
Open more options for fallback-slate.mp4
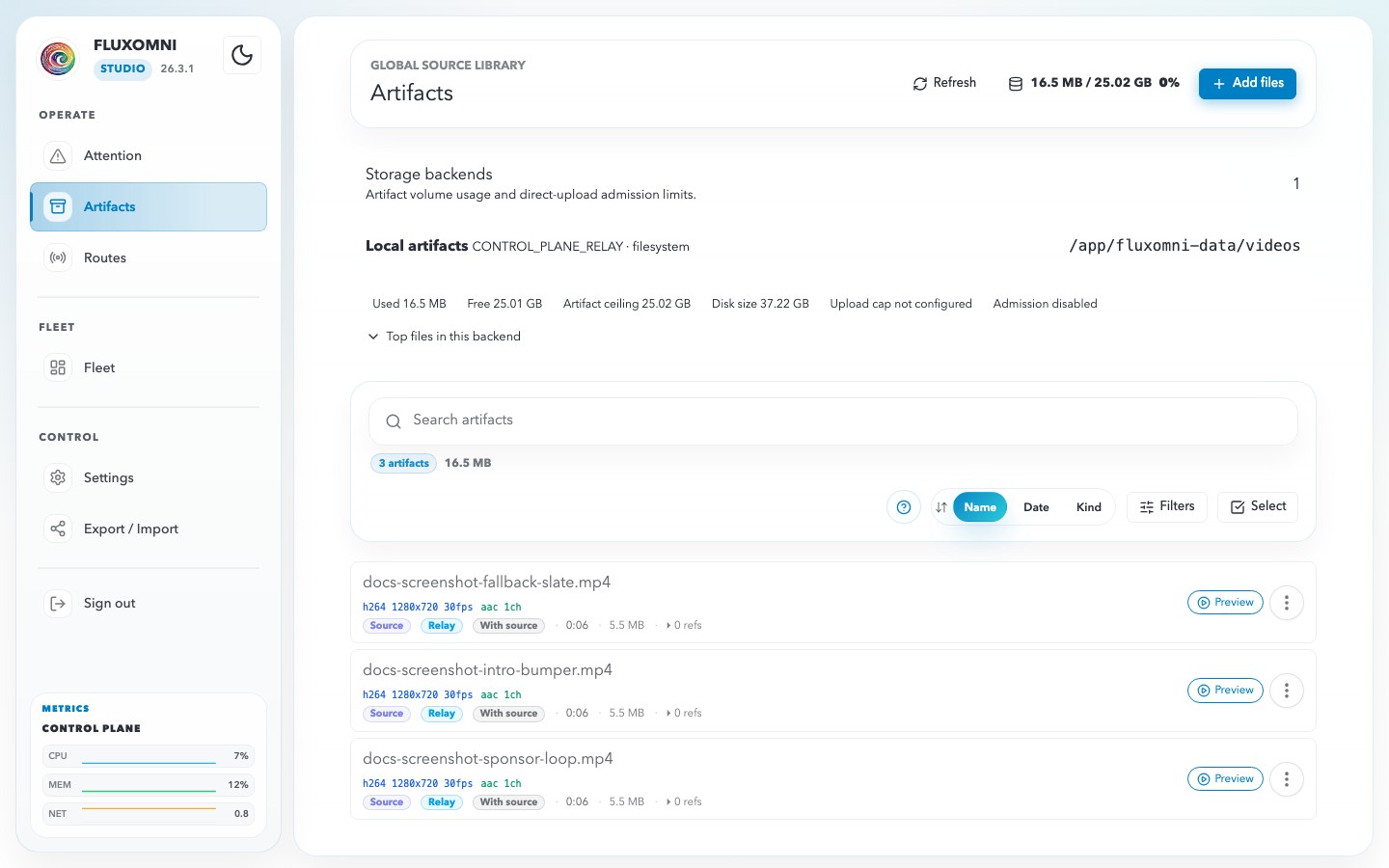1287,603
